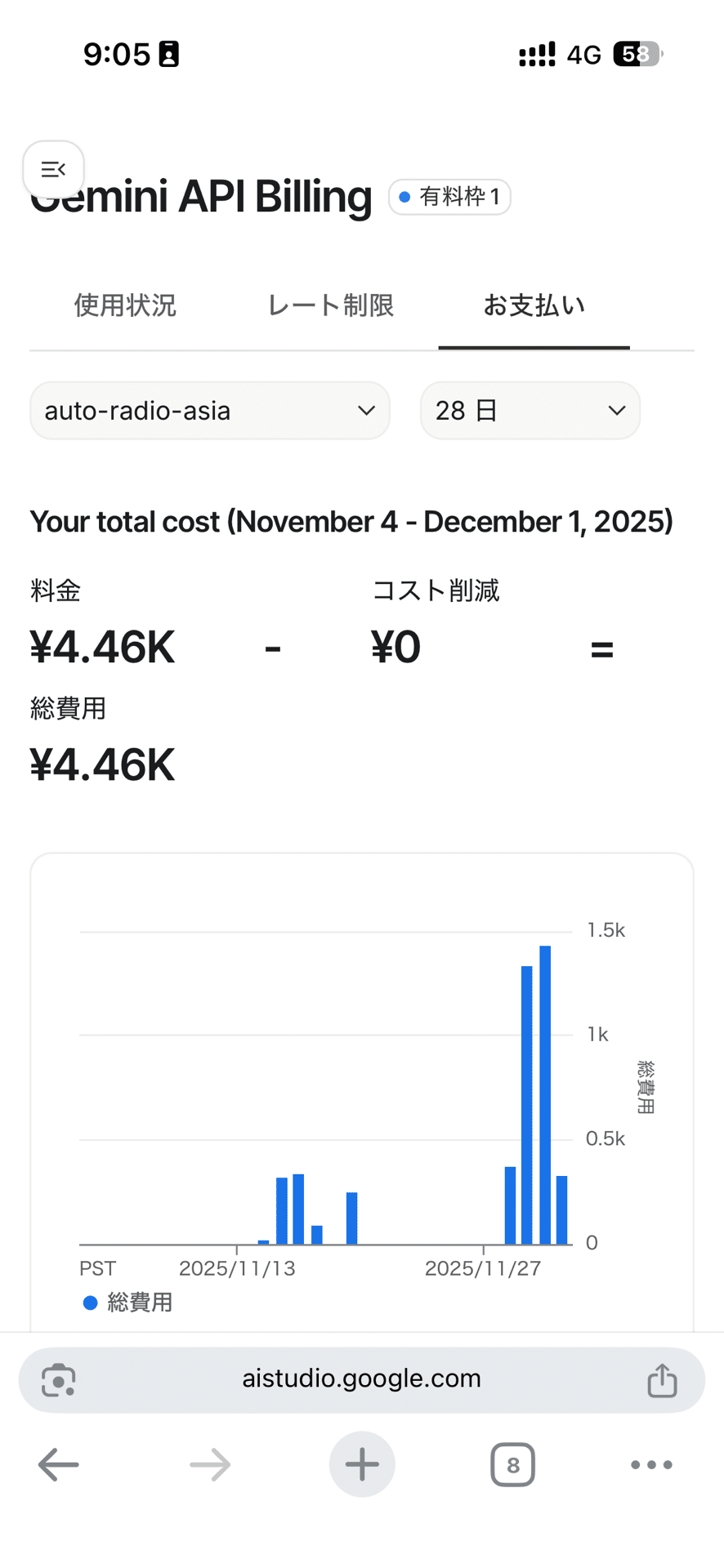Screen dimensions: 724x1568
Task: Expand the auto-radio-asia project dropdown
Action: point(210,411)
